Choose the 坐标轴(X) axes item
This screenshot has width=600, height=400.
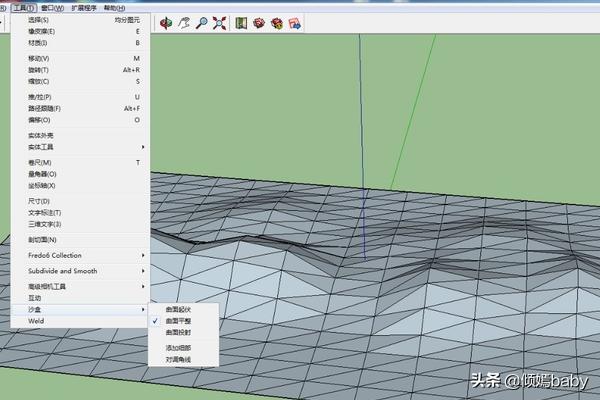point(80,186)
